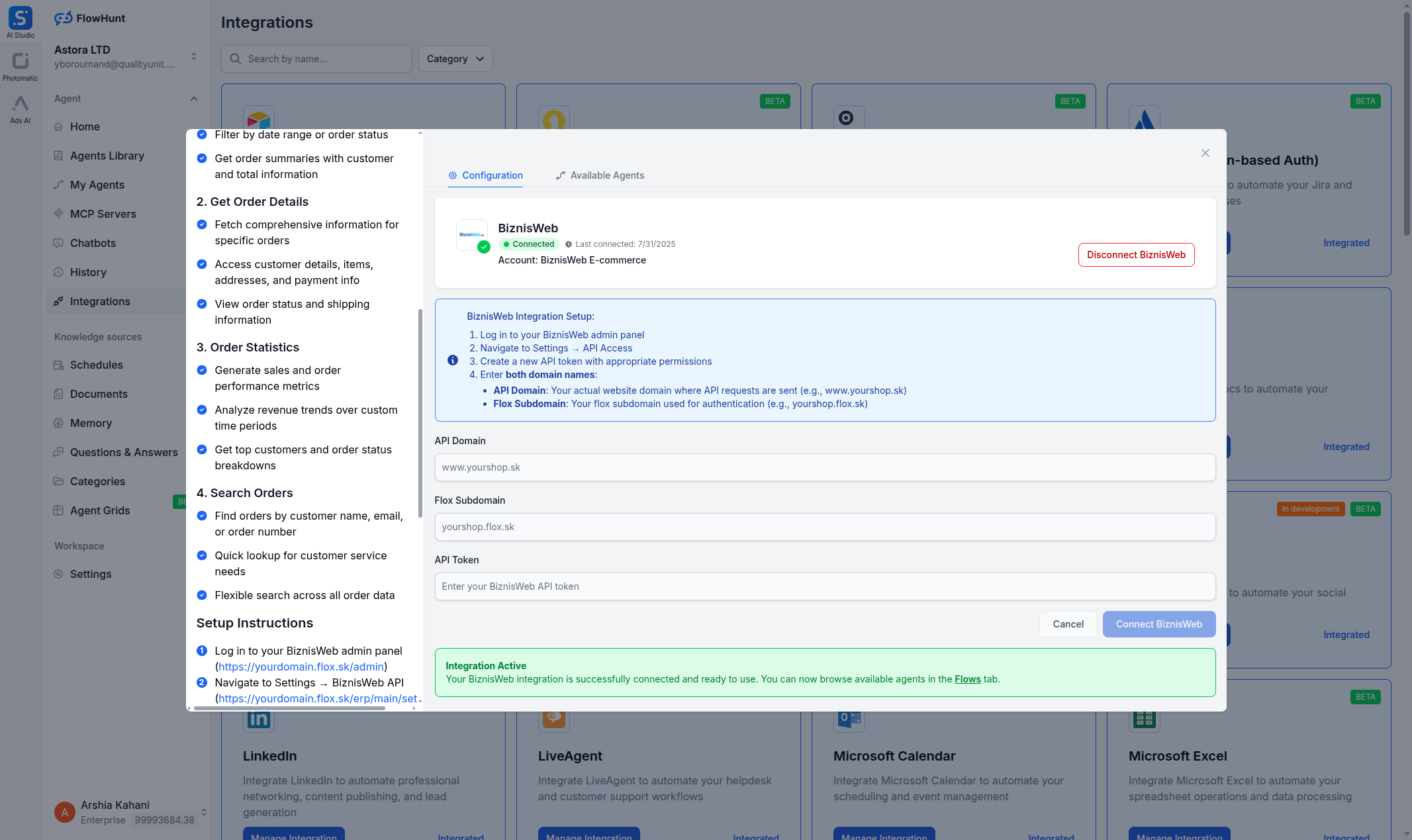Click Disconnect BiznisWeb

[x=1136, y=254]
